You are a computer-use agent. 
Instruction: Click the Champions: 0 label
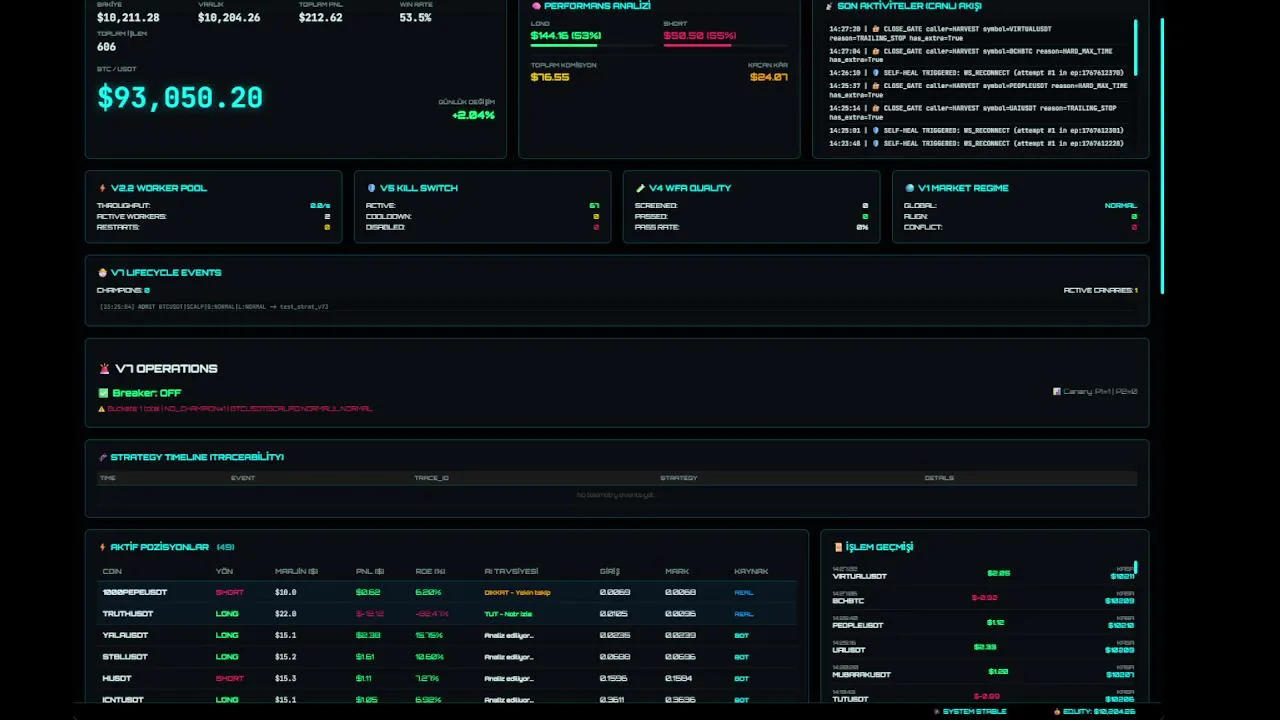123,290
